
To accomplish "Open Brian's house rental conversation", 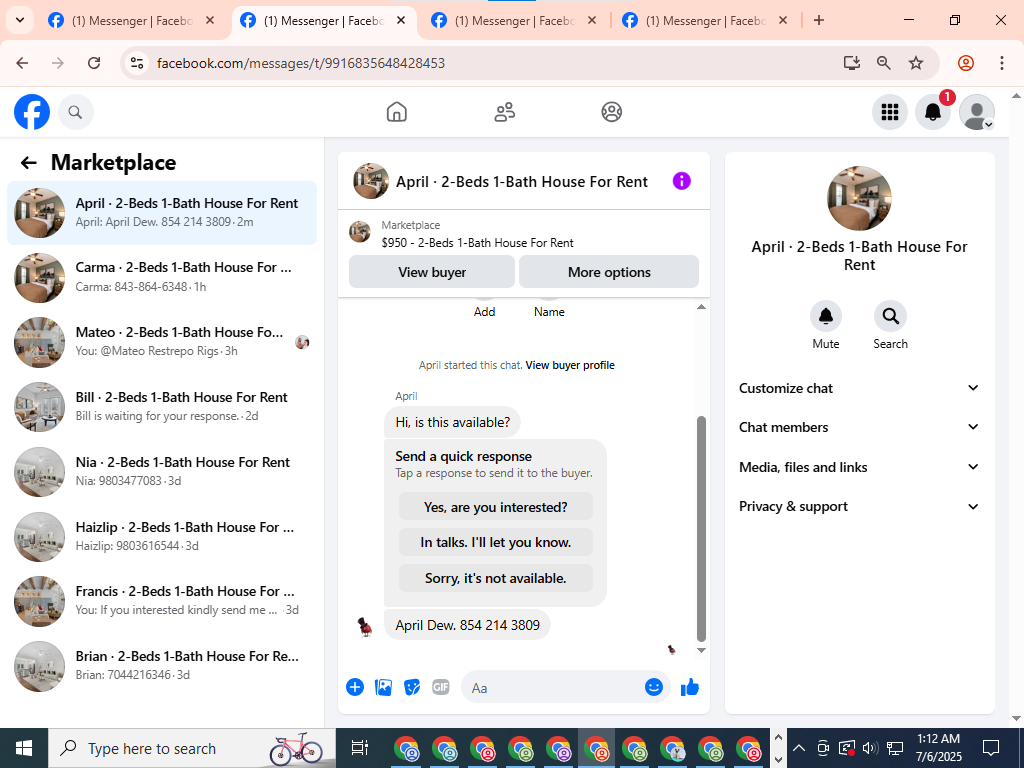I will [x=162, y=665].
